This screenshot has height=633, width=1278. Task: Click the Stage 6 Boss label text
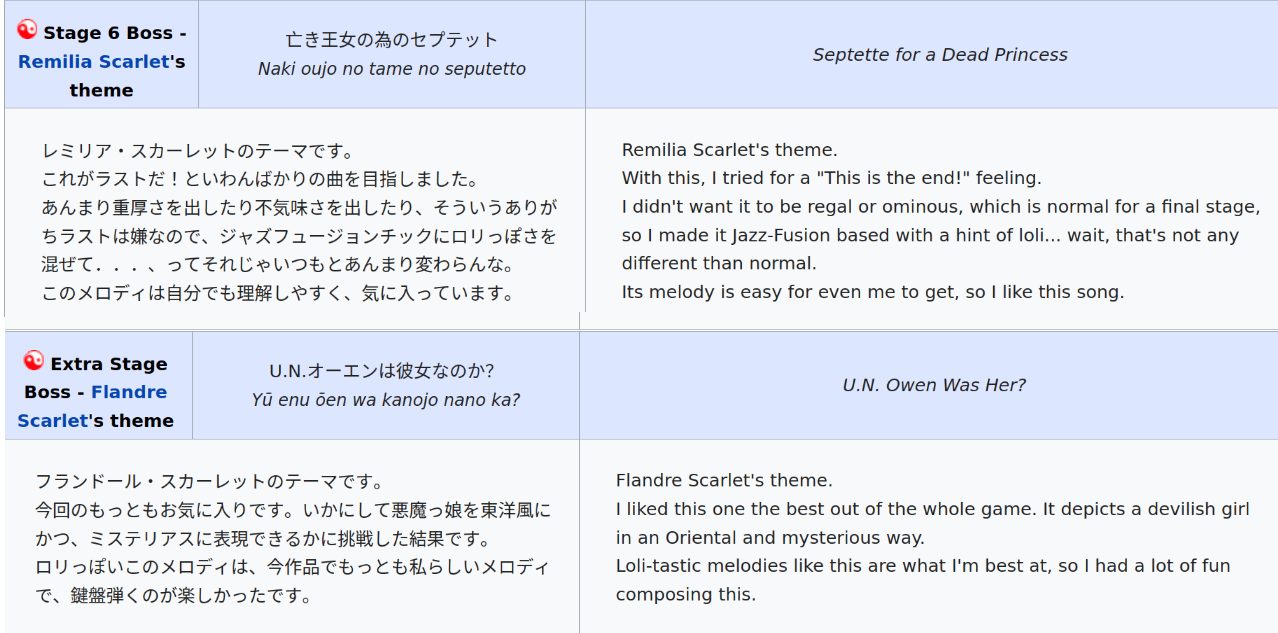click(115, 33)
